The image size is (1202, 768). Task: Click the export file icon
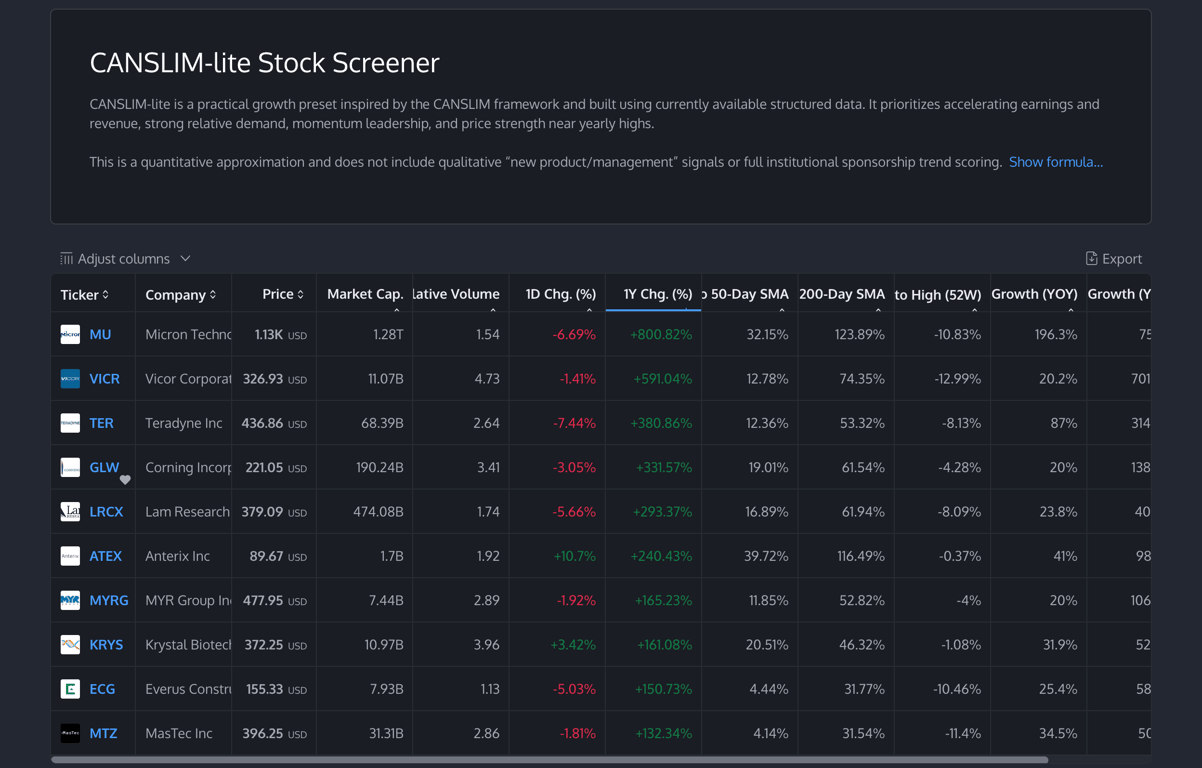1091,258
